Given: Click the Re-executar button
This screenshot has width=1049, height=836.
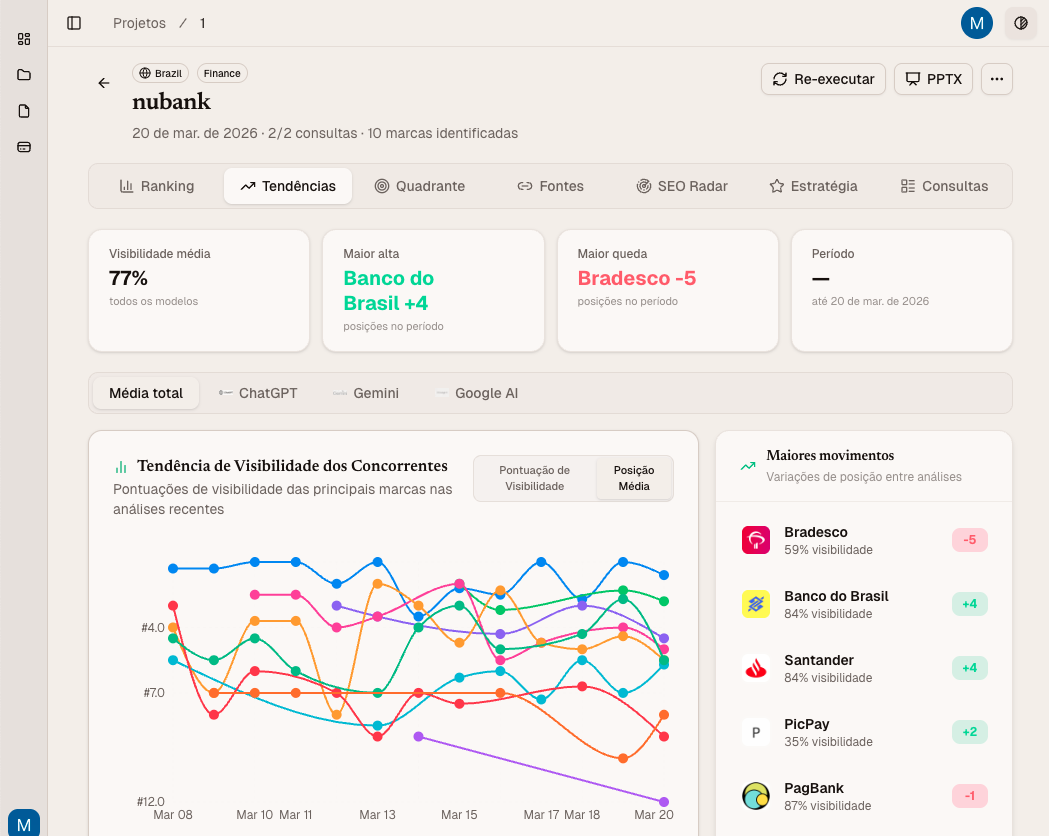Looking at the screenshot, I should coord(823,79).
